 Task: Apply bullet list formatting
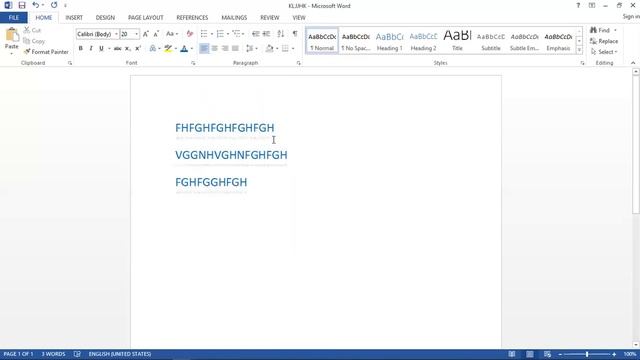(204, 34)
